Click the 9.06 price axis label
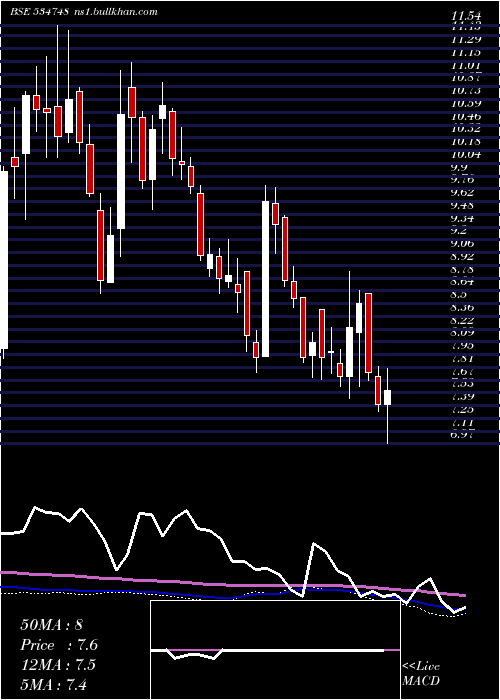This screenshot has width=500, height=700. point(462,244)
